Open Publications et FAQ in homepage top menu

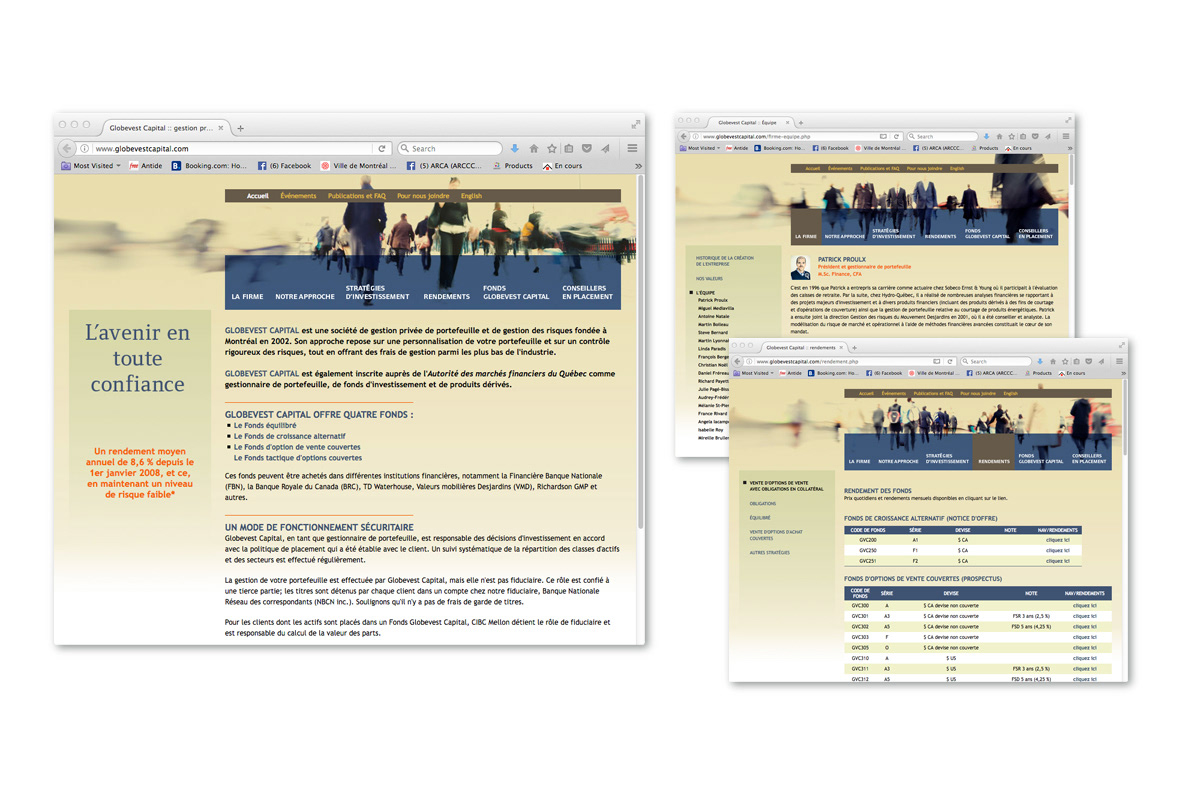coord(357,196)
